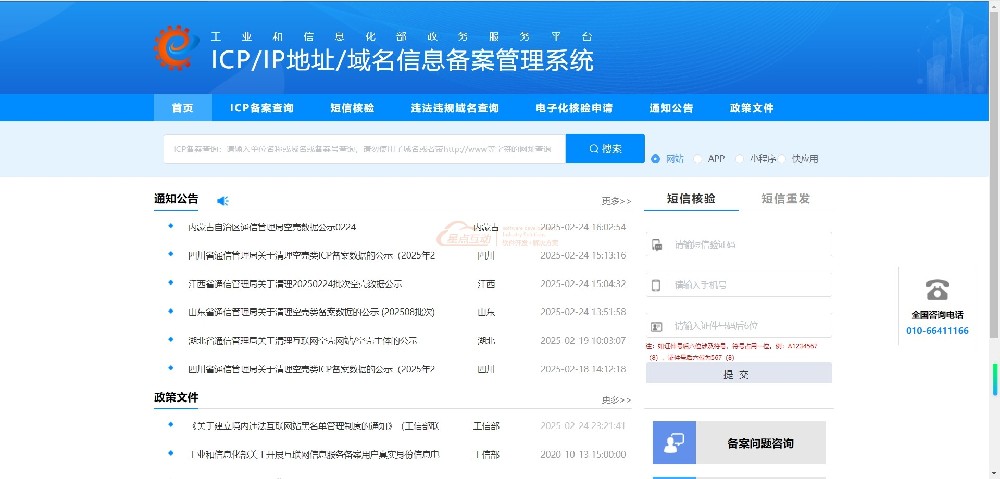Click the 提交 button in the SMS form
Image resolution: width=1000 pixels, height=479 pixels.
coord(738,373)
